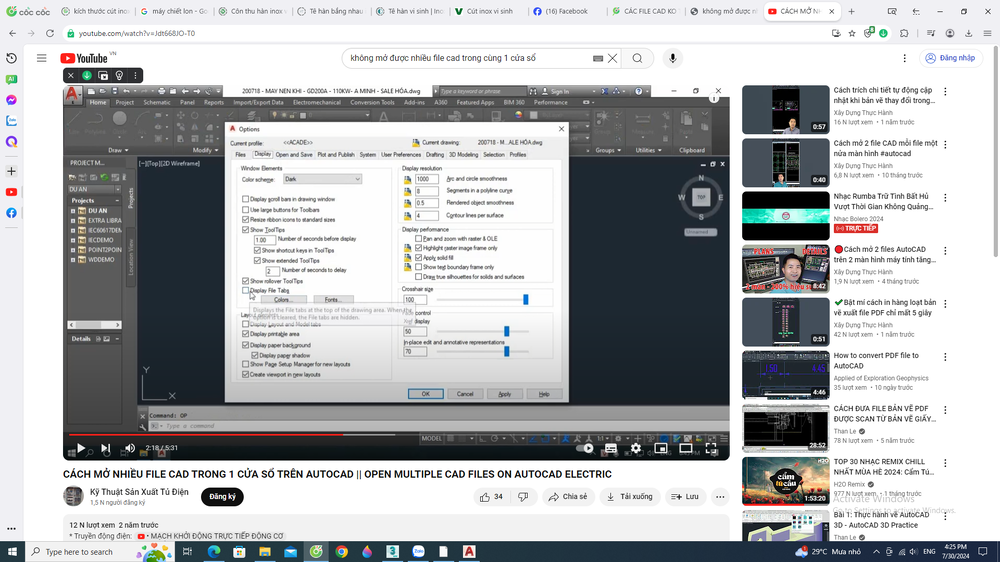Toggle Display File Tabs checkbox in the video
The height and width of the screenshot is (562, 1000).
[x=246, y=290]
